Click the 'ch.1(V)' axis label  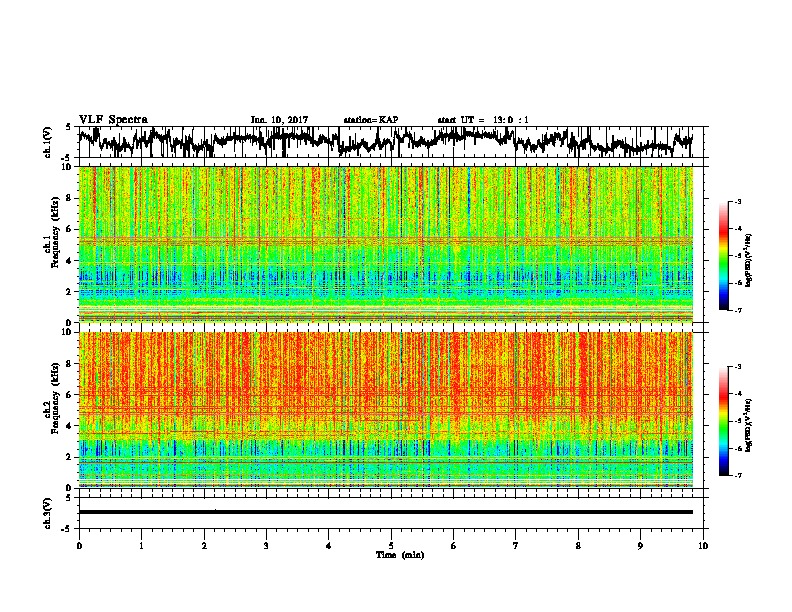48,142
